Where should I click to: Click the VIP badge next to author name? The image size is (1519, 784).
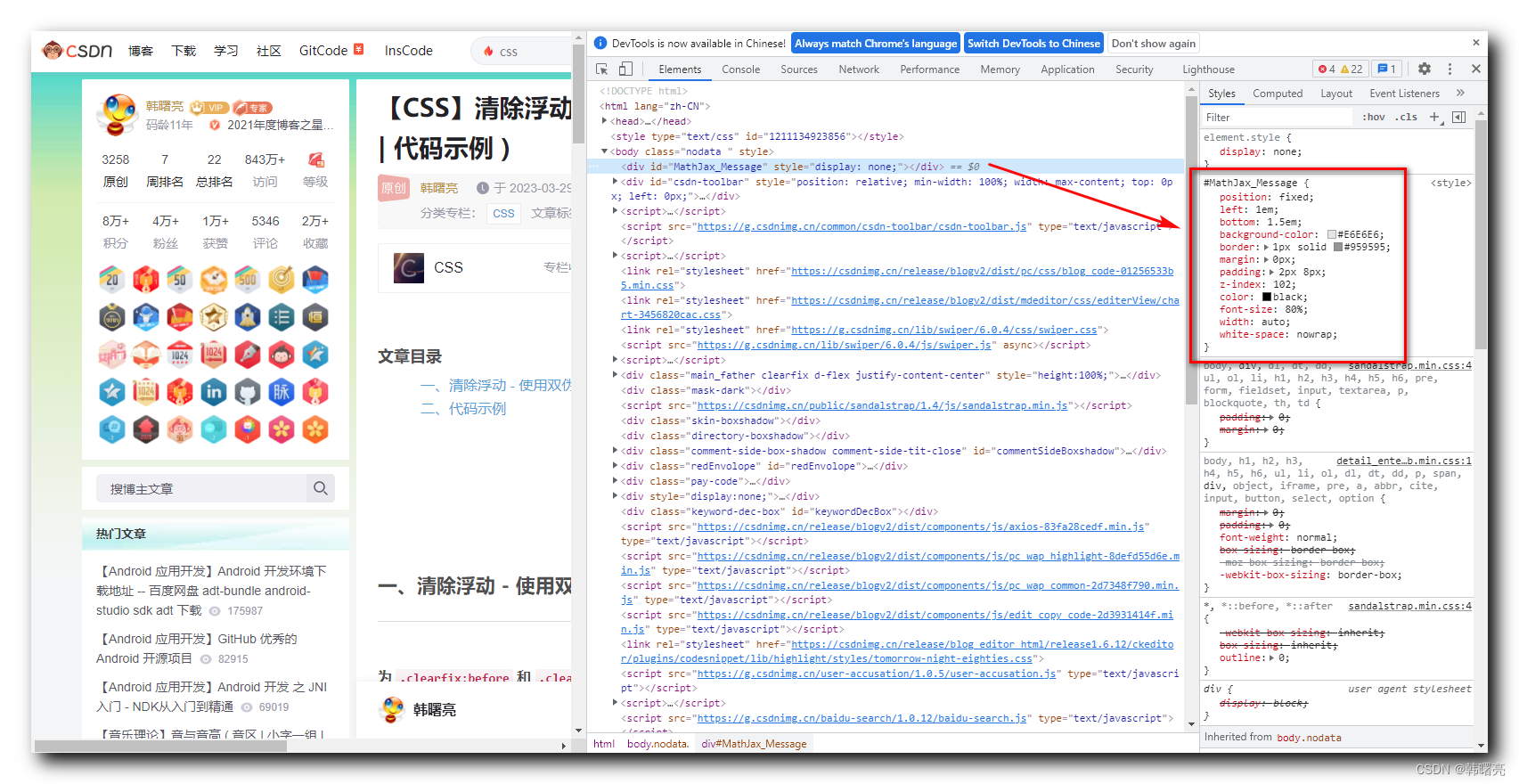(209, 107)
